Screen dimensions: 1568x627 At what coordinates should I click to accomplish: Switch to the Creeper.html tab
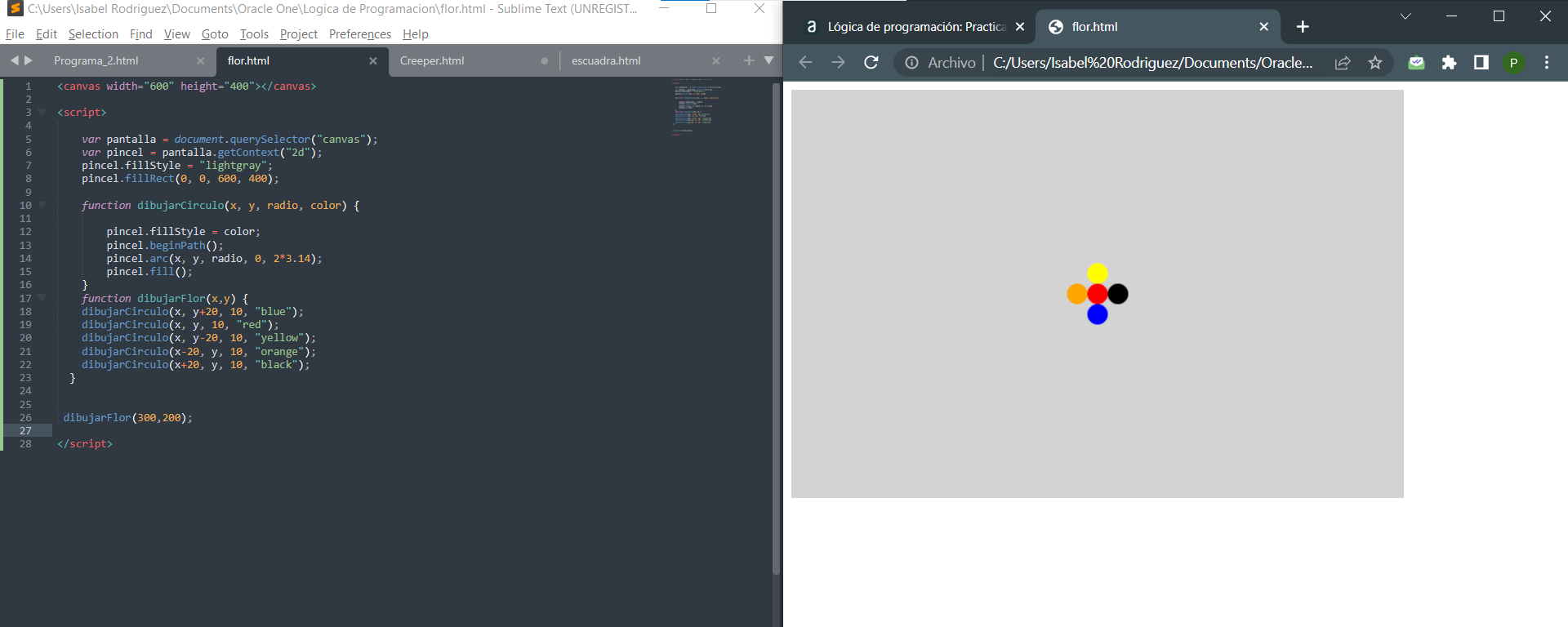[x=432, y=60]
